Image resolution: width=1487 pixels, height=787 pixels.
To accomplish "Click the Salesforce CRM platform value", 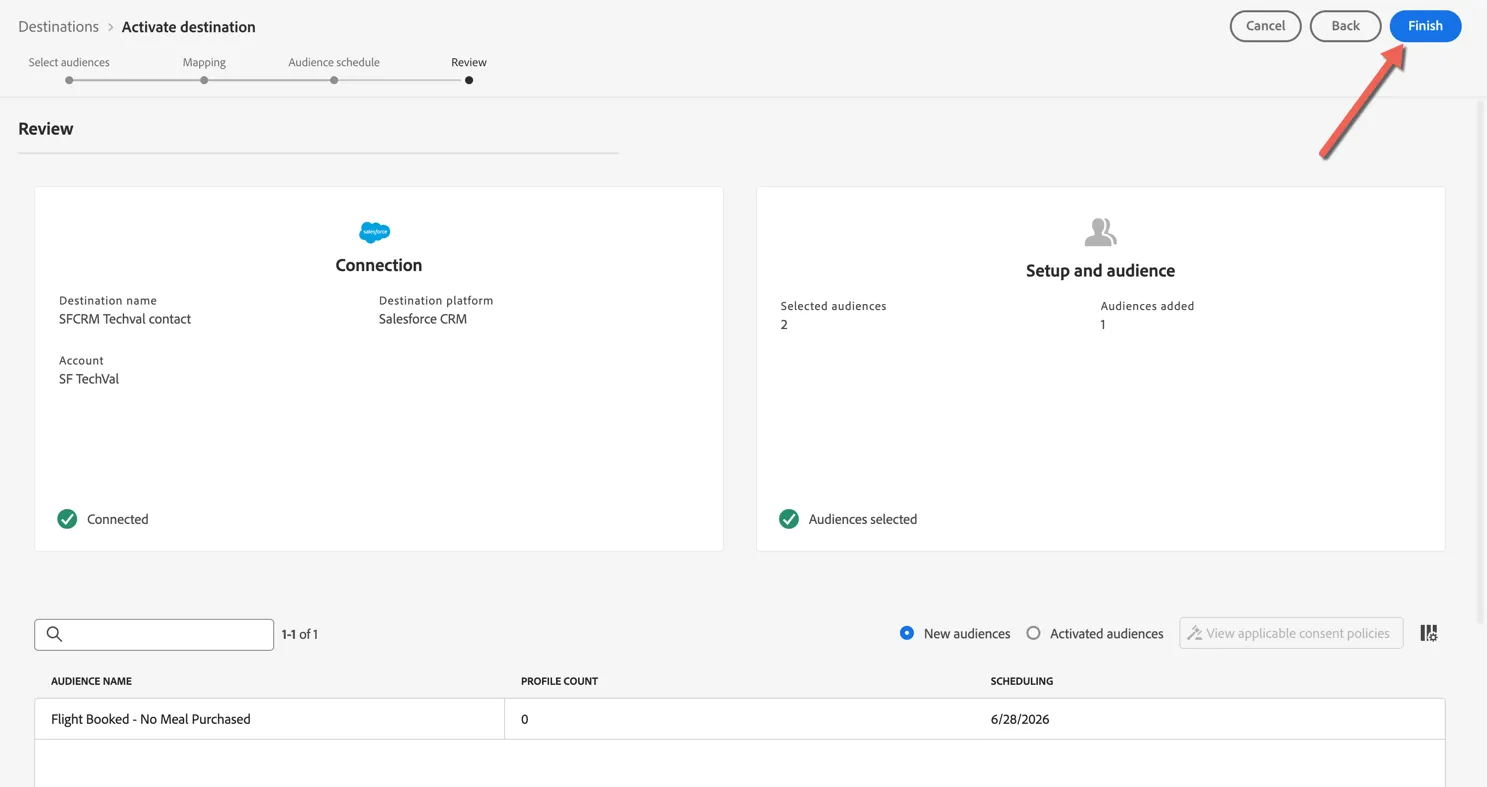I will coord(423,319).
